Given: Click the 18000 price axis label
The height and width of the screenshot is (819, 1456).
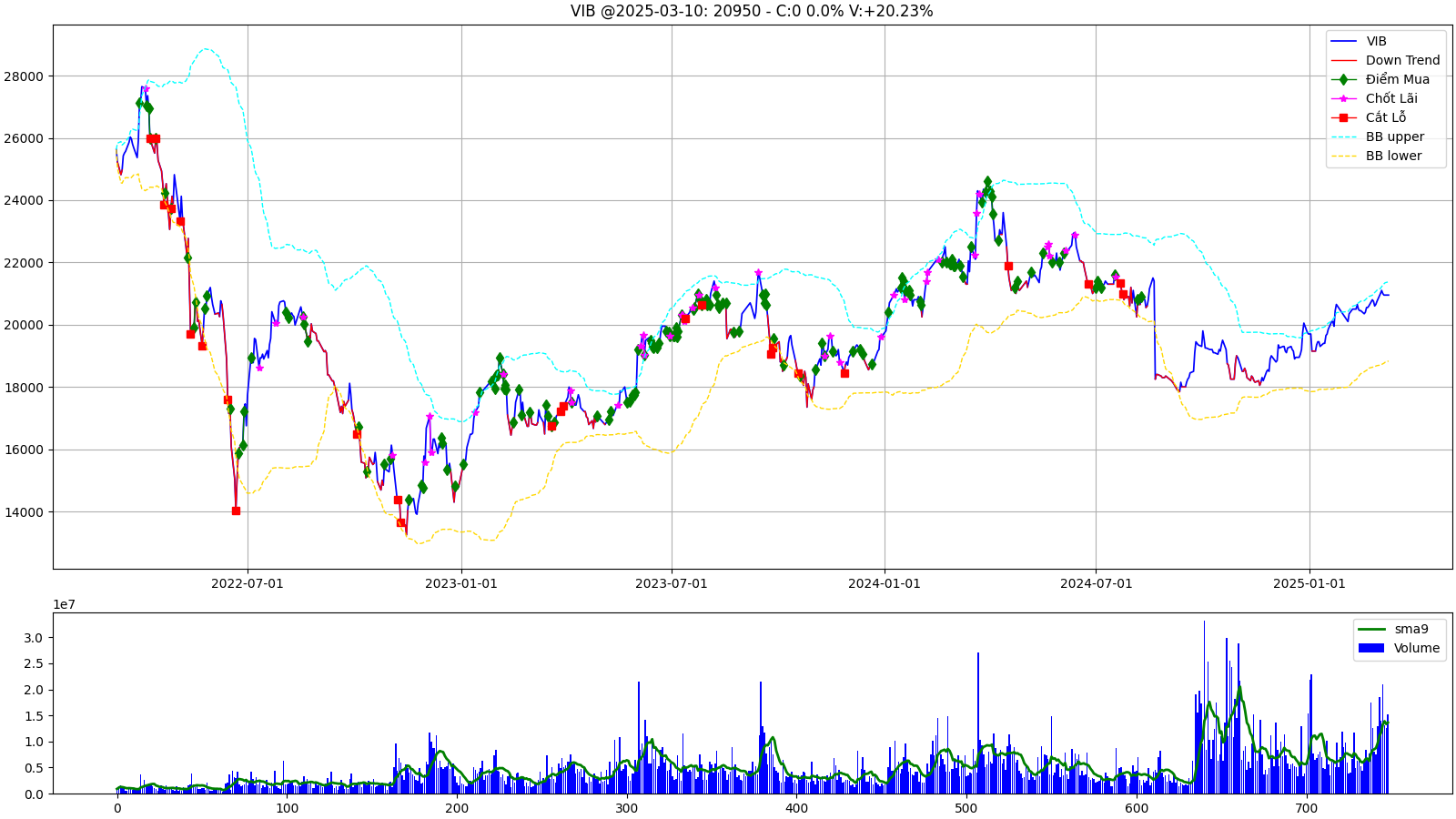Looking at the screenshot, I should tap(24, 388).
